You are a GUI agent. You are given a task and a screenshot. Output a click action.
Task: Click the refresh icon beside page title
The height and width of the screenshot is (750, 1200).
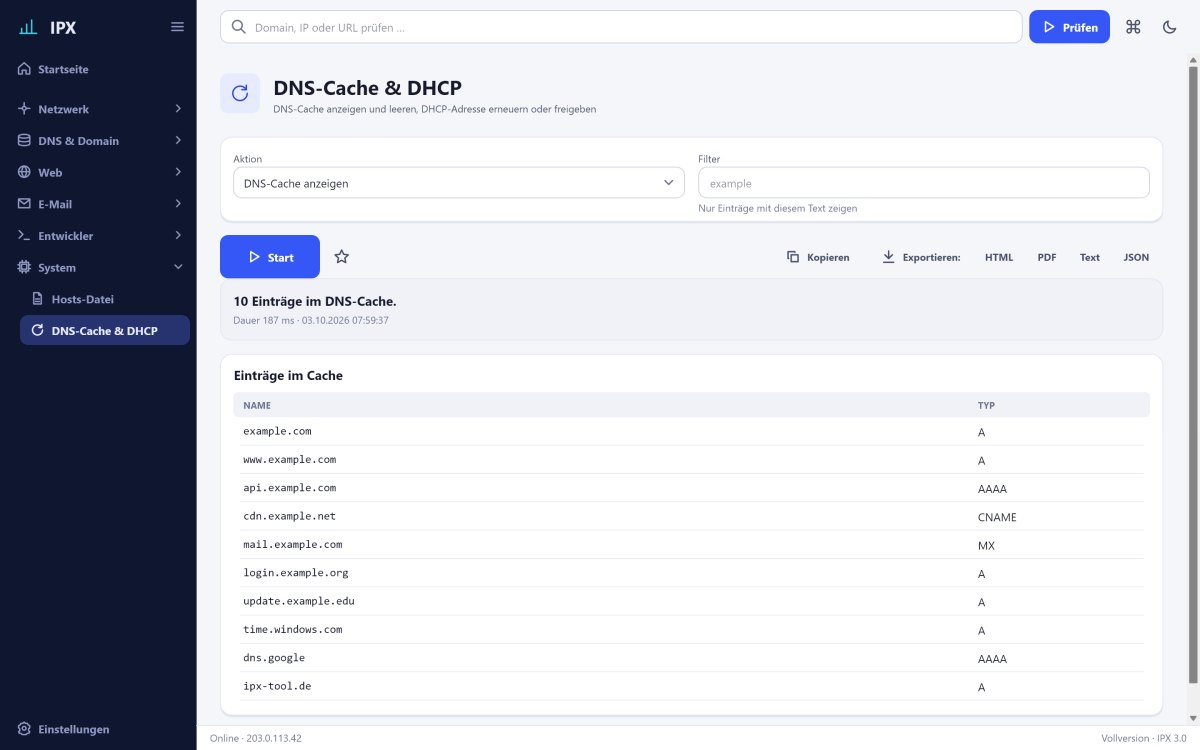coord(240,93)
